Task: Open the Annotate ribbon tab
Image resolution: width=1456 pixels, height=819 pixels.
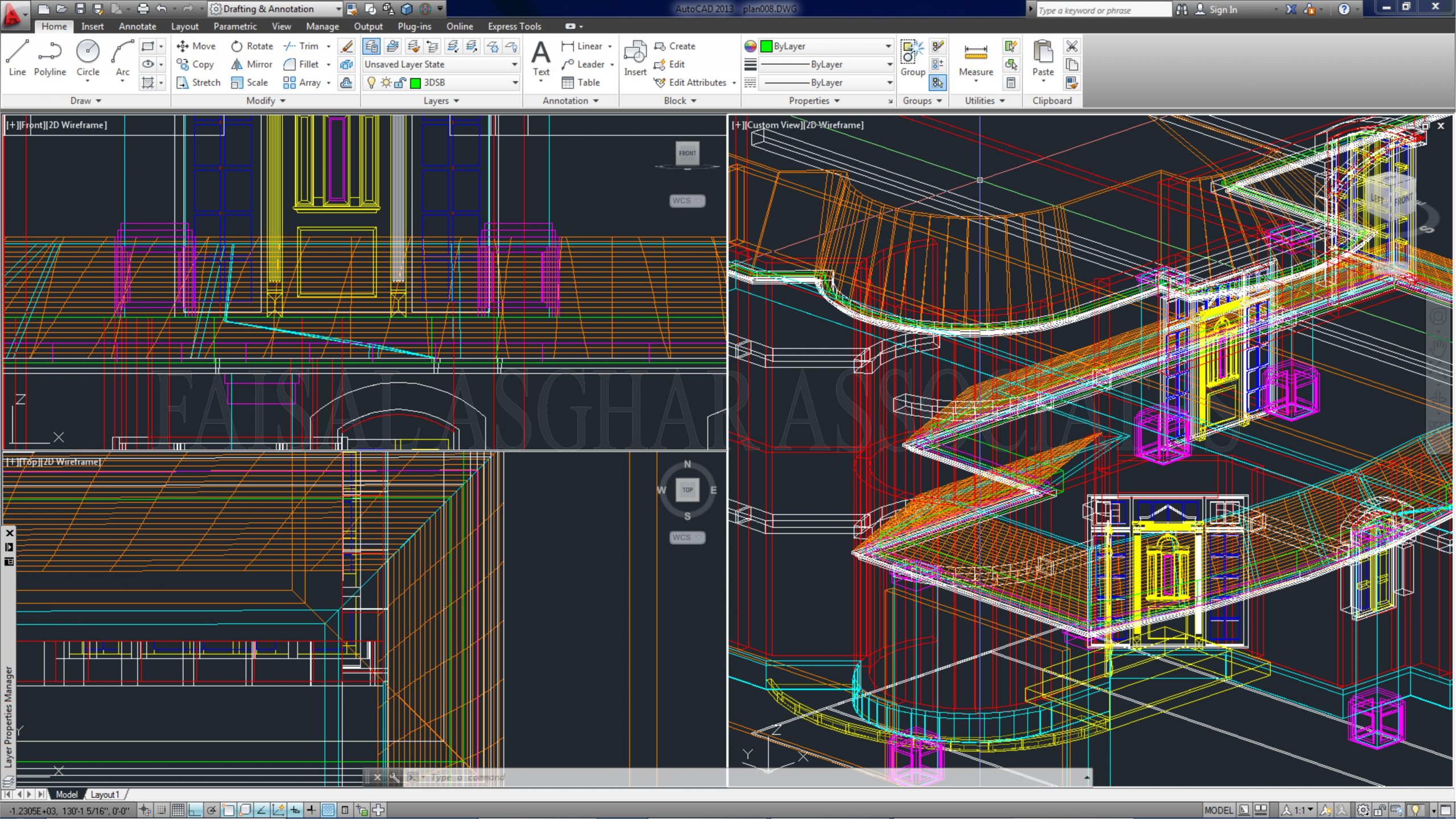Action: click(x=137, y=26)
